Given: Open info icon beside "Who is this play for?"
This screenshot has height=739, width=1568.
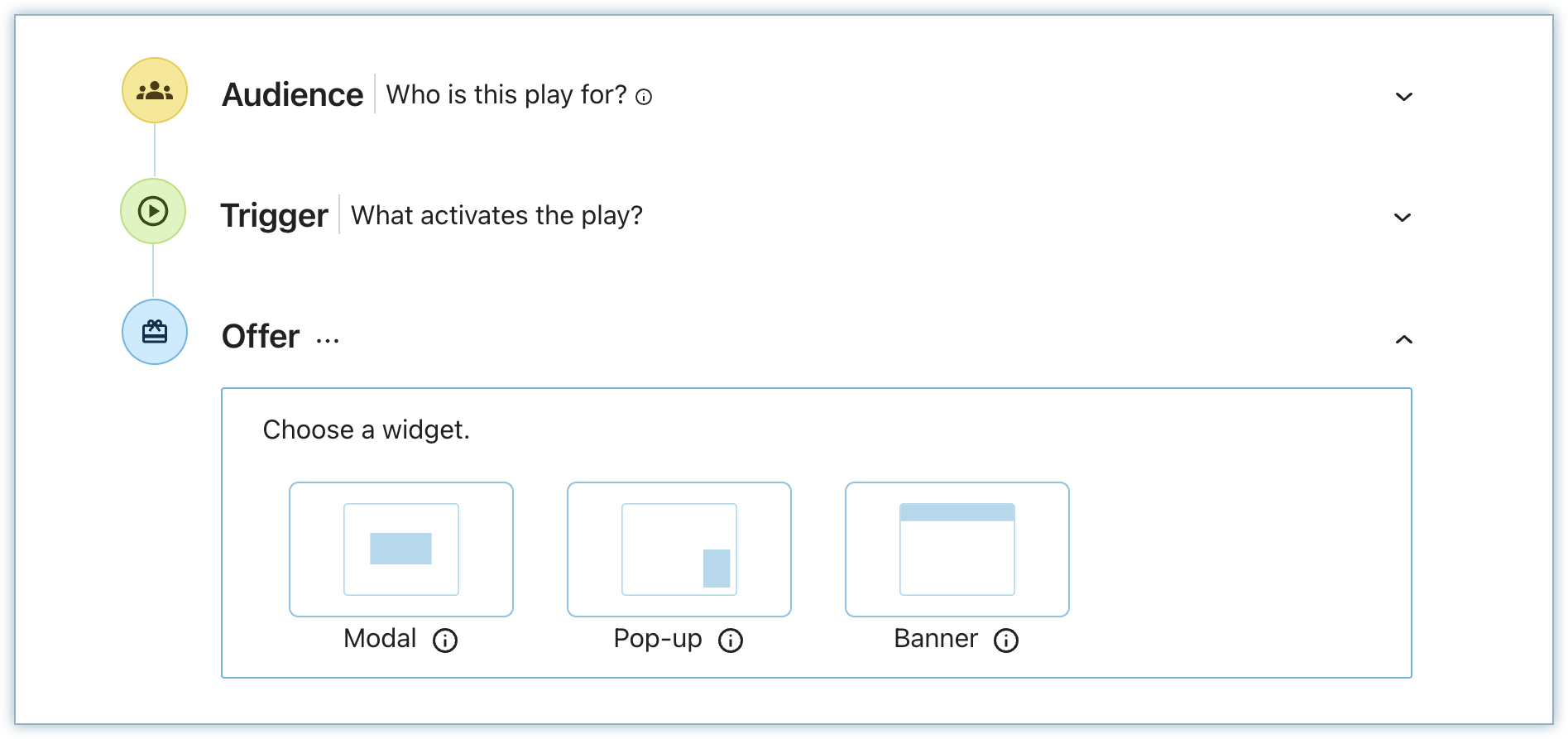Looking at the screenshot, I should pyautogui.click(x=644, y=97).
